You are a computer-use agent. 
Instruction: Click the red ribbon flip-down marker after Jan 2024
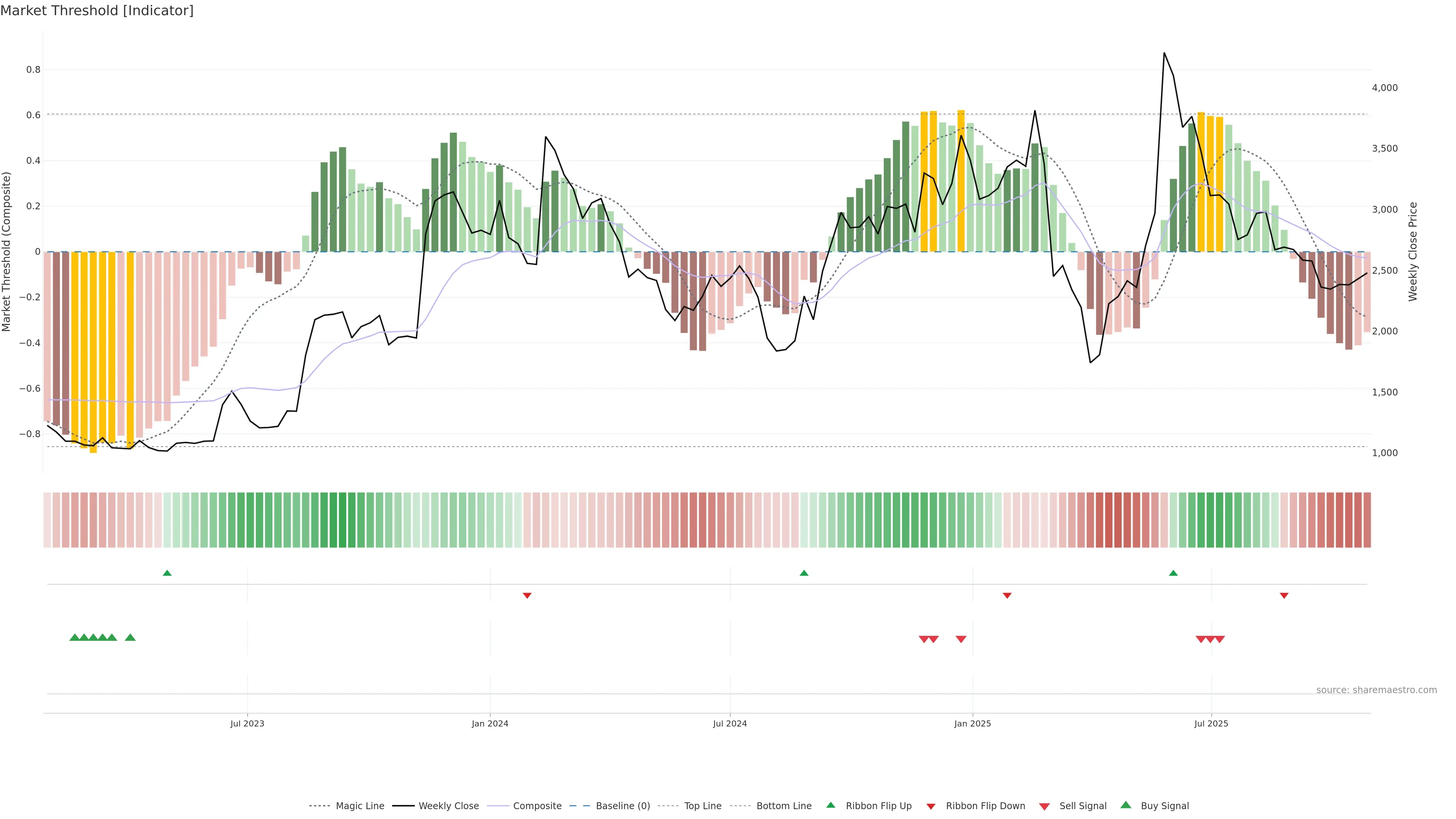tap(527, 596)
